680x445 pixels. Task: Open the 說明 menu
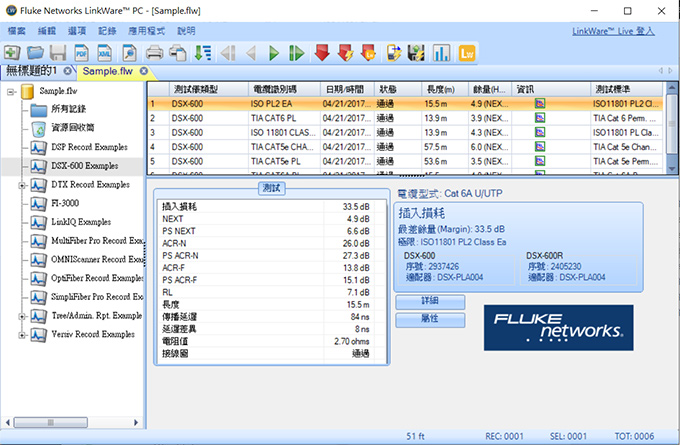(186, 31)
